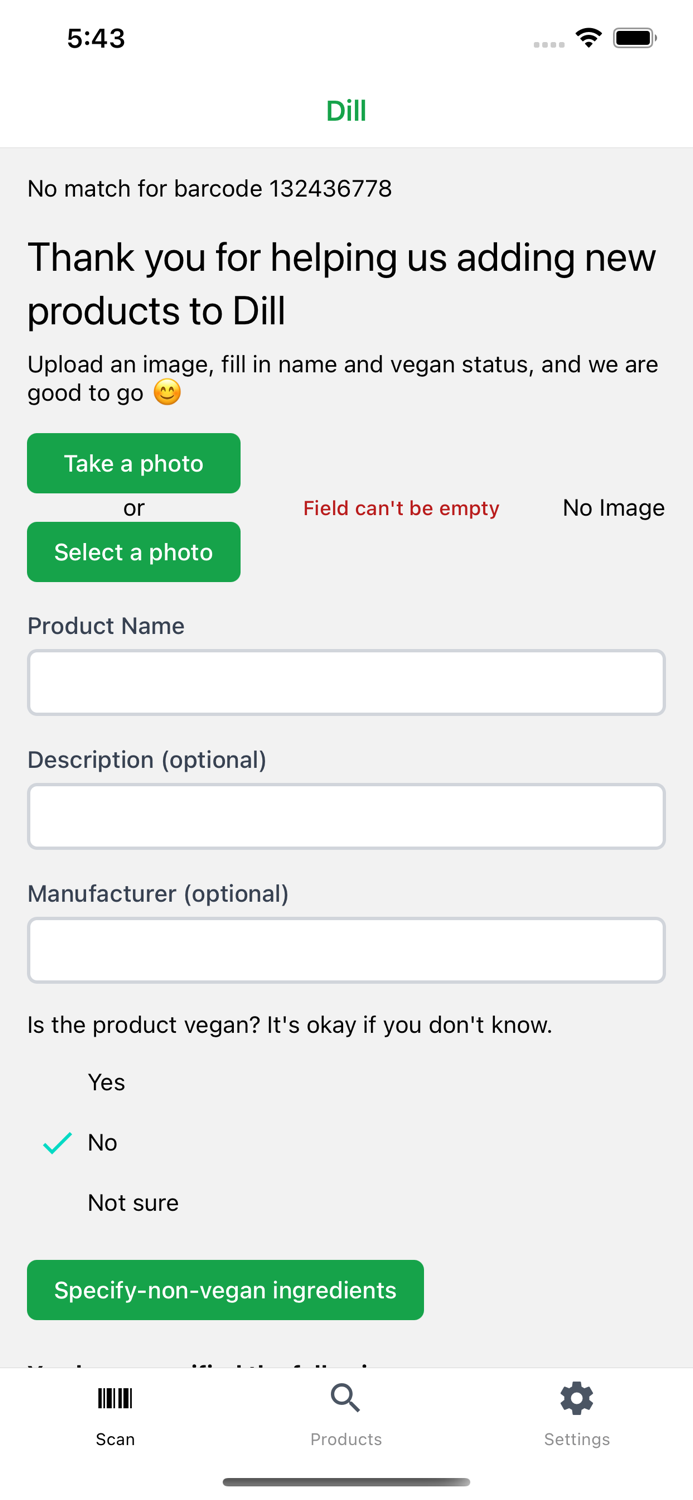
Task: Choose the Not sure option
Action: (x=133, y=1202)
